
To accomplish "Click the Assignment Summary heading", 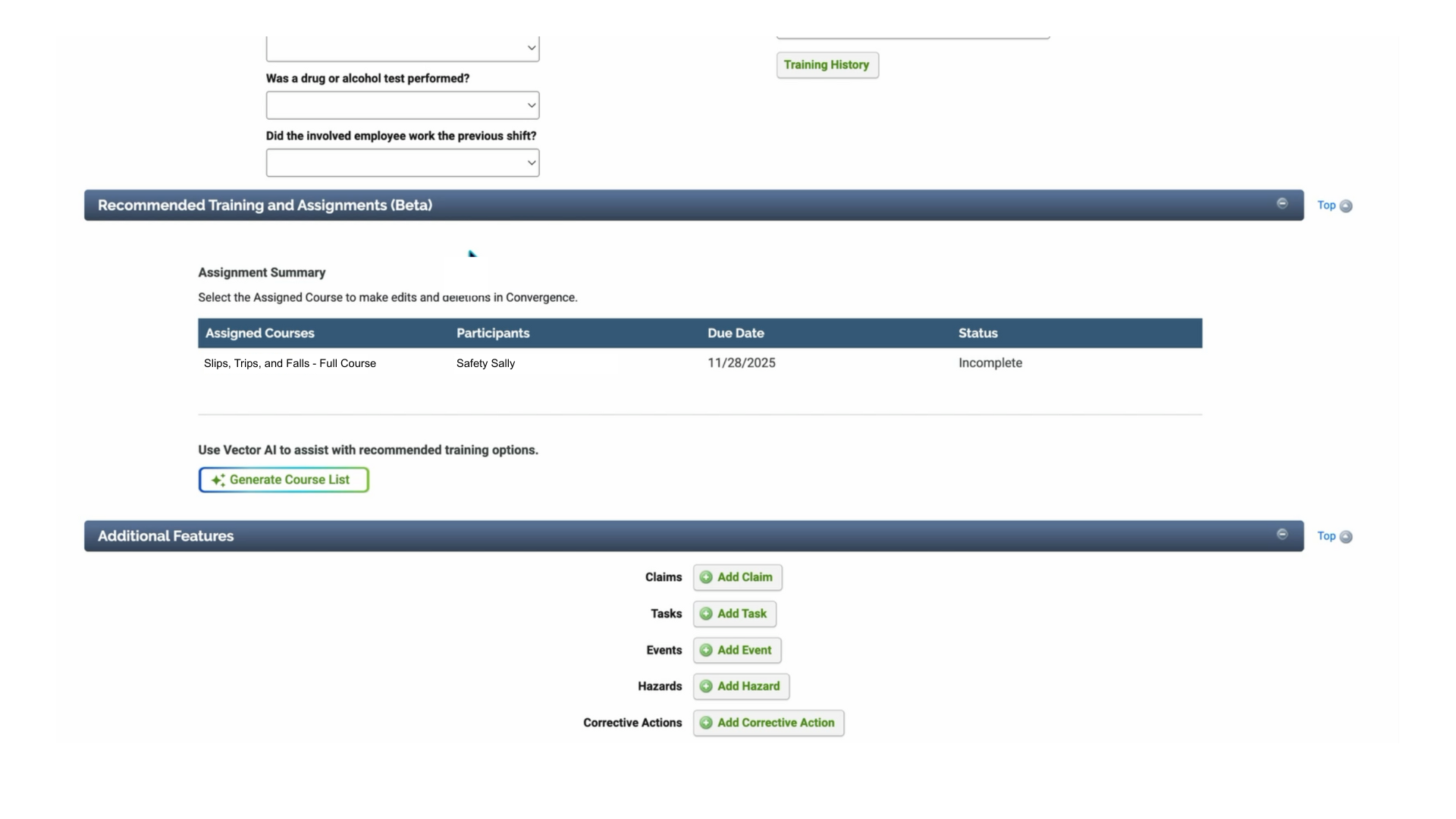I will pyautogui.click(x=262, y=273).
